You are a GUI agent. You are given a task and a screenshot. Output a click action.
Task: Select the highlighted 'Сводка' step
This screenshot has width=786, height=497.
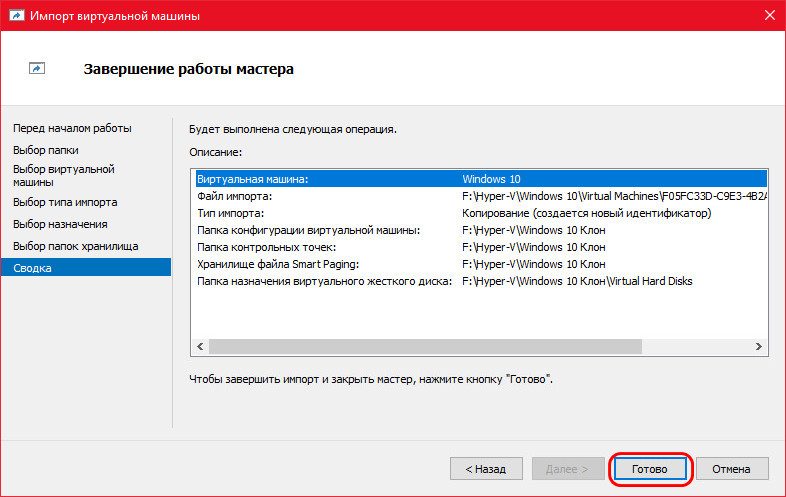[86, 267]
